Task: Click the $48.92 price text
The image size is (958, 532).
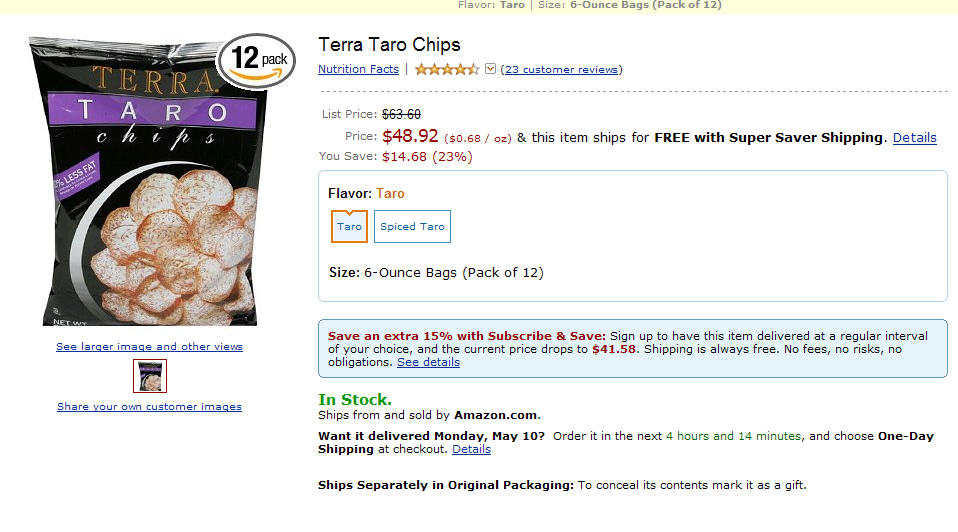Action: [x=410, y=136]
